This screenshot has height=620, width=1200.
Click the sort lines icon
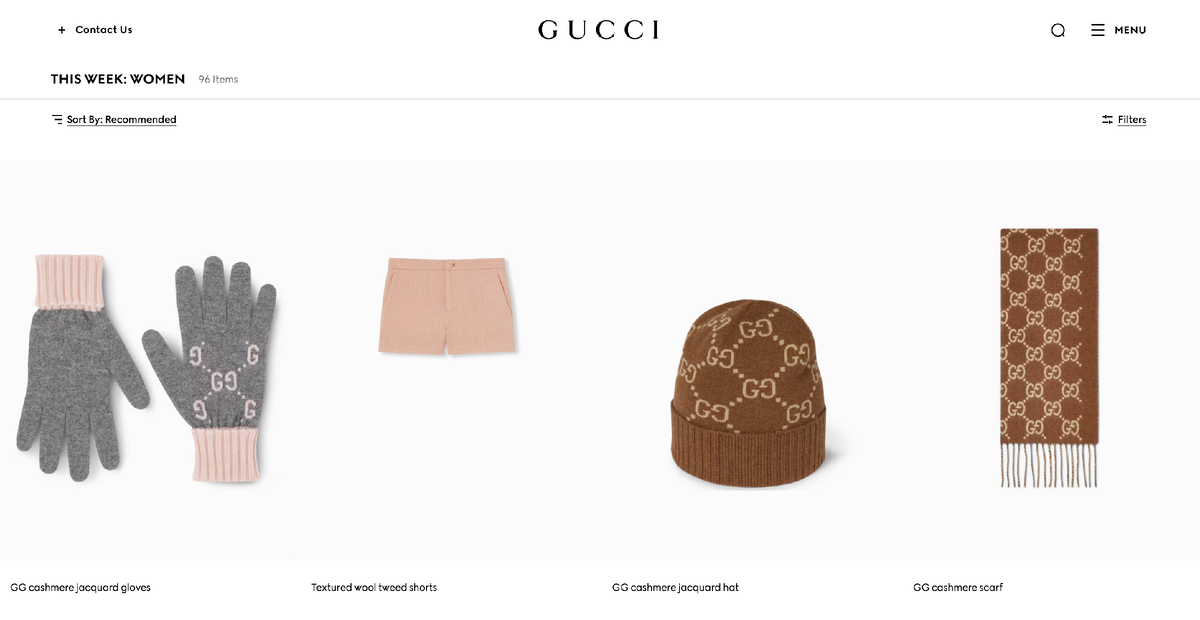57,119
